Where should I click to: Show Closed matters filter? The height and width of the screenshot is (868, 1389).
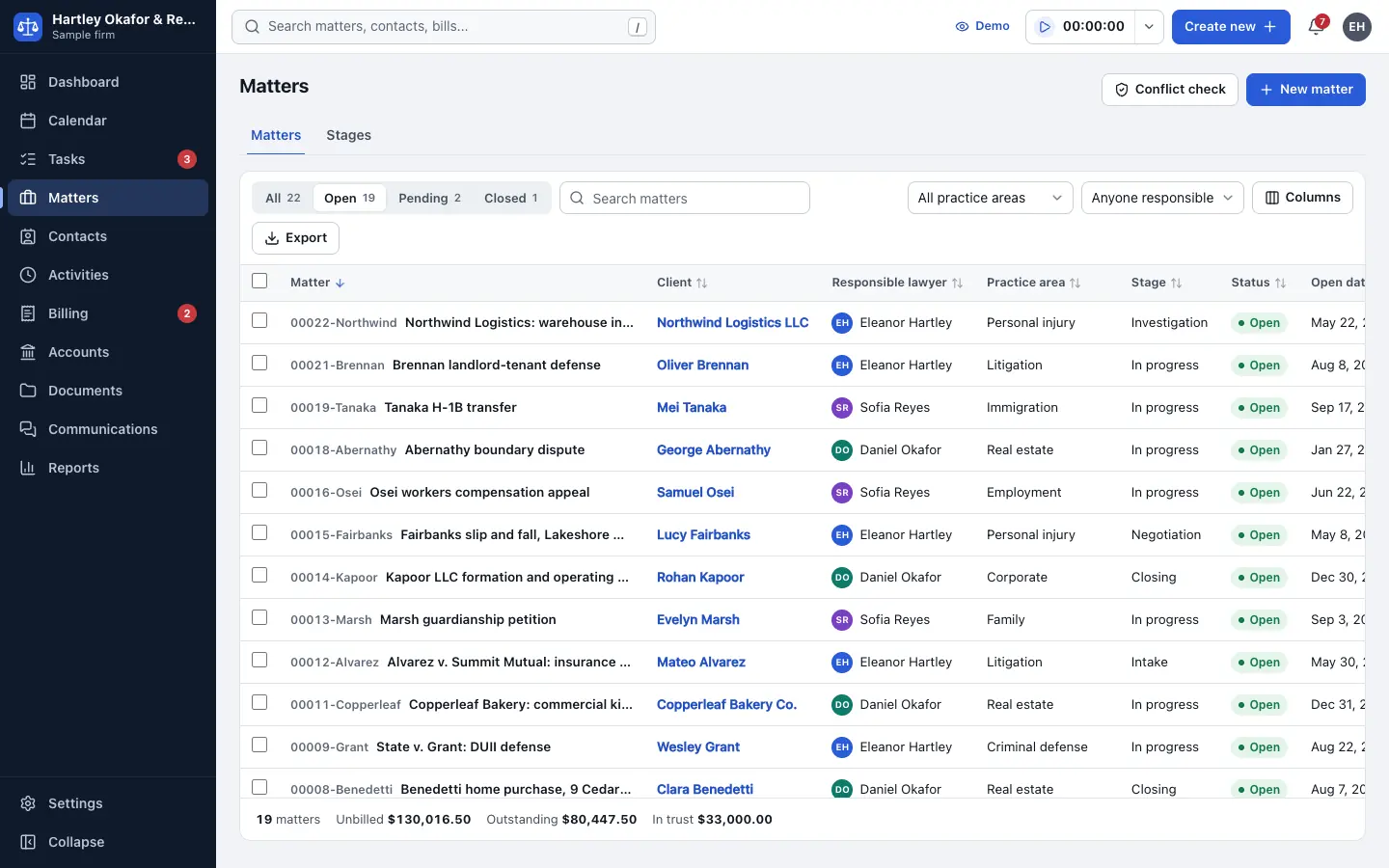tap(511, 198)
